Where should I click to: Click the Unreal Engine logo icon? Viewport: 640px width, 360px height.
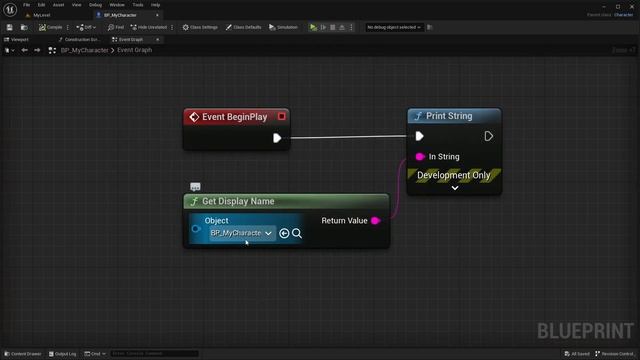(10, 9)
